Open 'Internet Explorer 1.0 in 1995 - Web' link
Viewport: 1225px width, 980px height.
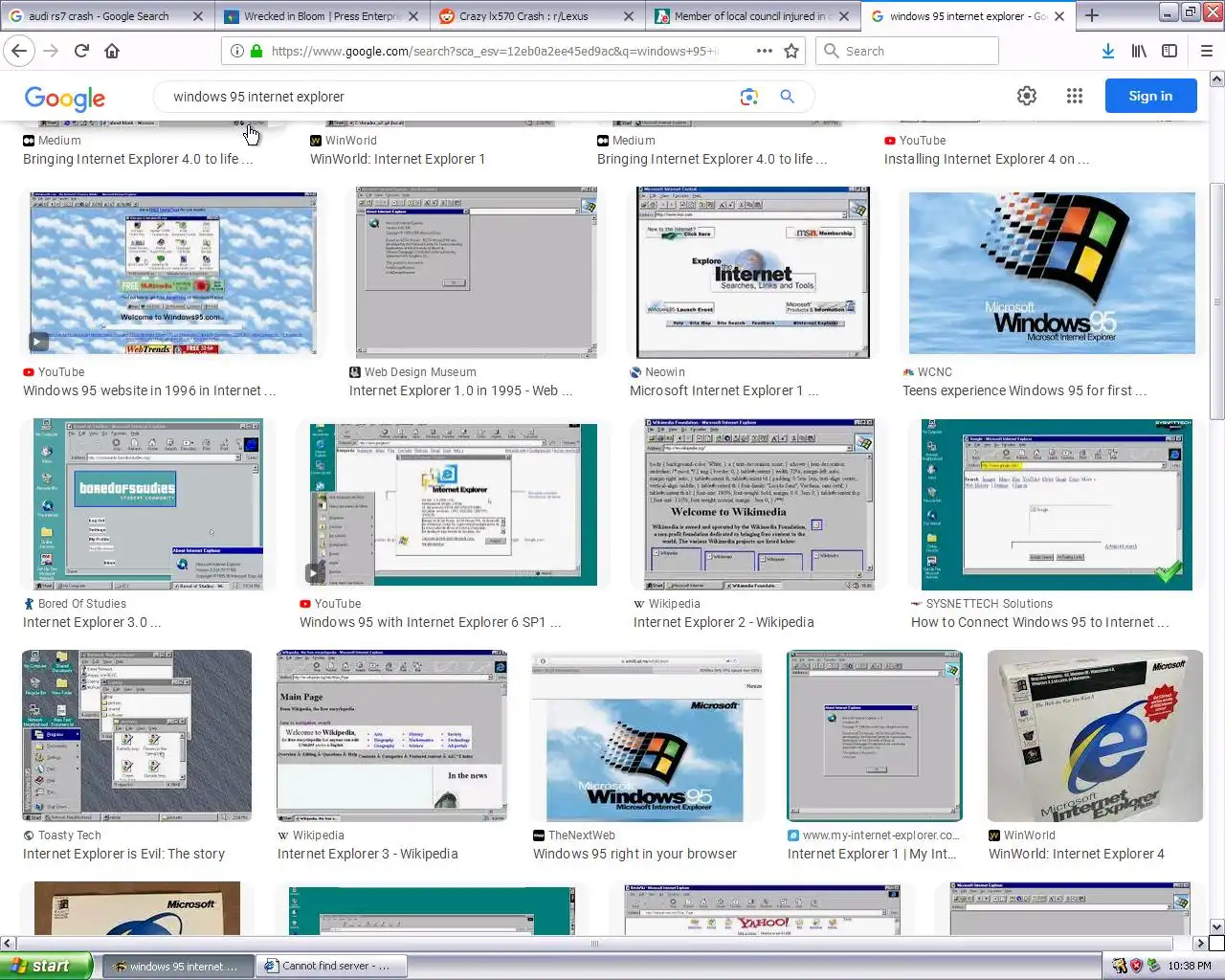(x=460, y=390)
